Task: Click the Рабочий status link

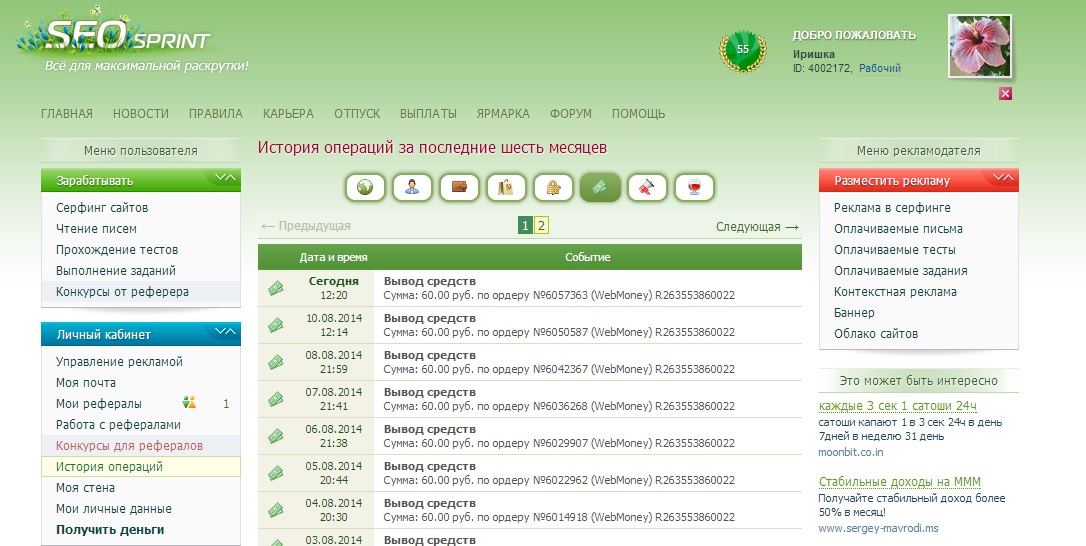Action: [880, 68]
